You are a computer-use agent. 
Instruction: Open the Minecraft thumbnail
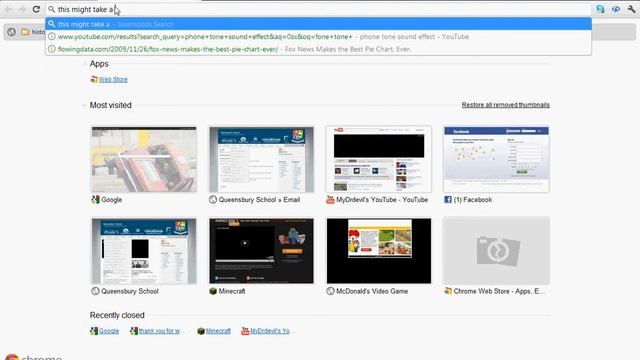[262, 251]
